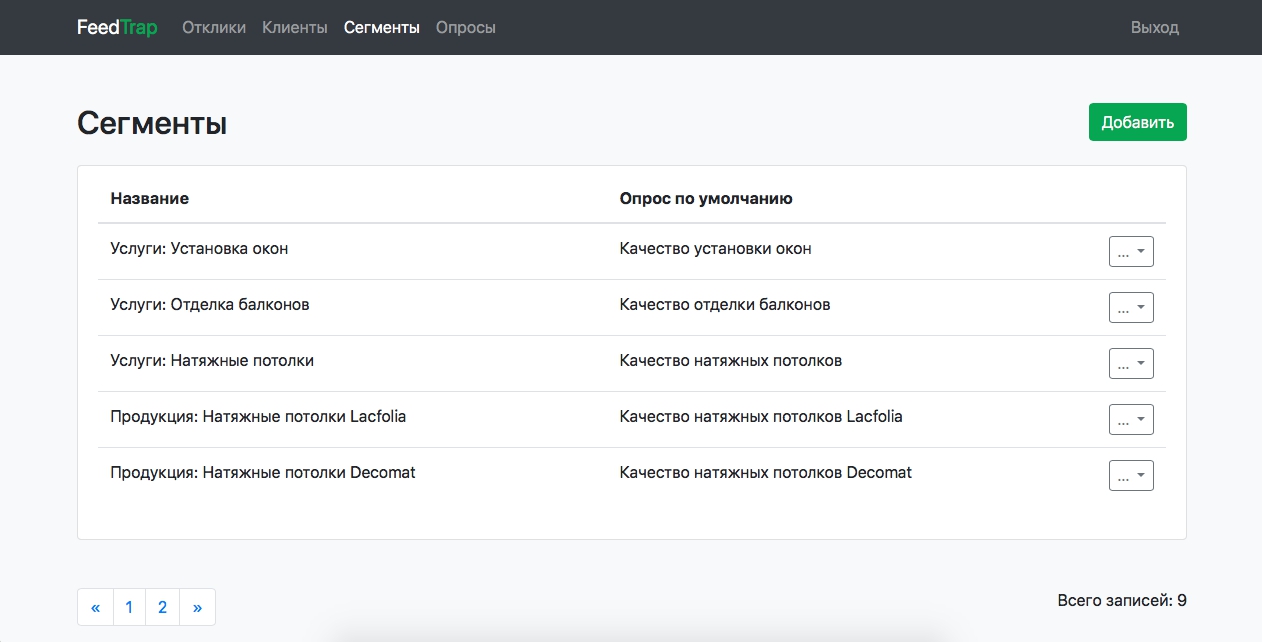The height and width of the screenshot is (642, 1262).
Task: Click the FeedTrap logo
Action: (117, 27)
